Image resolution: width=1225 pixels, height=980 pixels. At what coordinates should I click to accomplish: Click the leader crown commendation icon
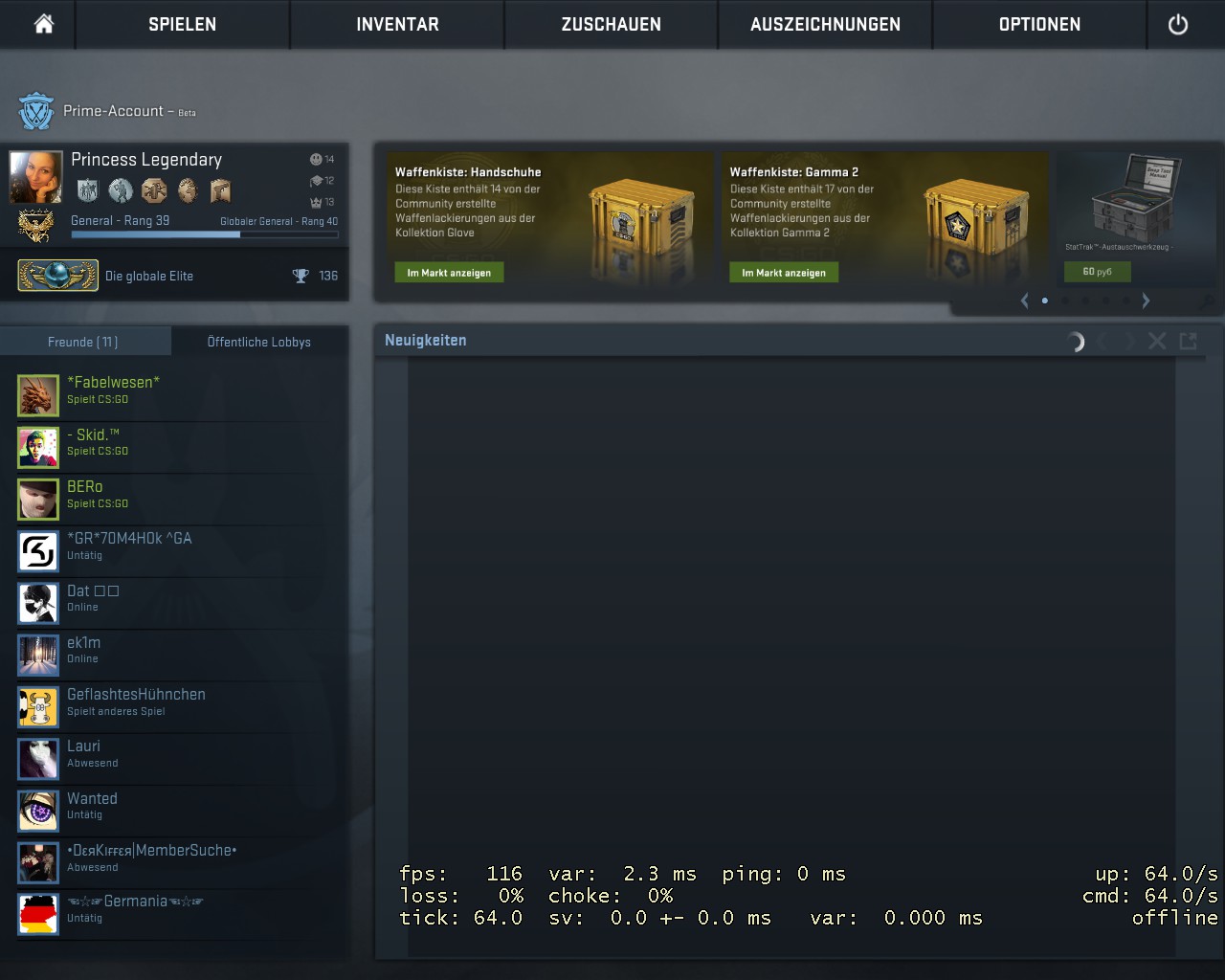tap(316, 202)
